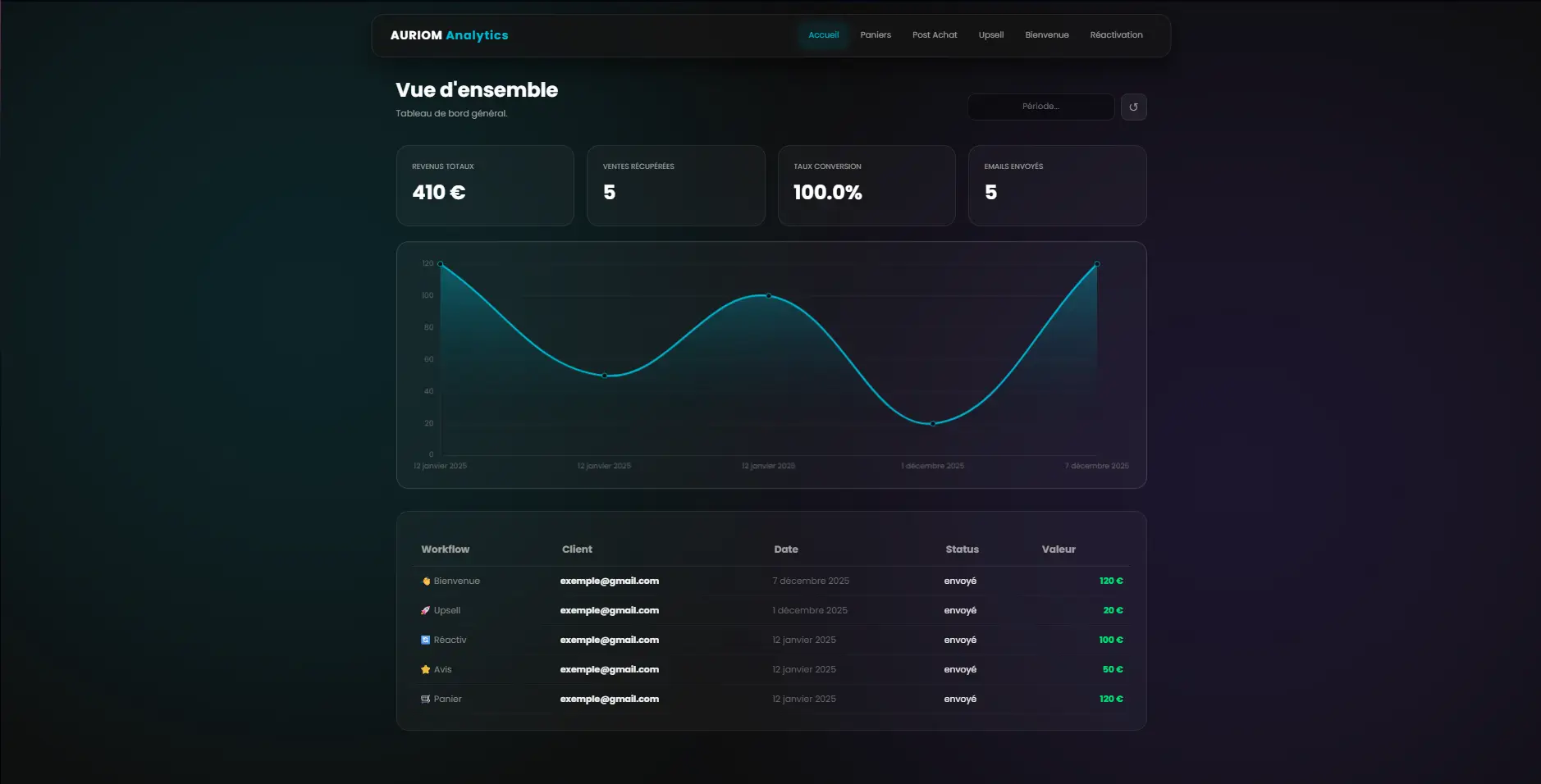The width and height of the screenshot is (1541, 784).
Task: Click the refresh icon beside the Période field
Action: pos(1133,107)
